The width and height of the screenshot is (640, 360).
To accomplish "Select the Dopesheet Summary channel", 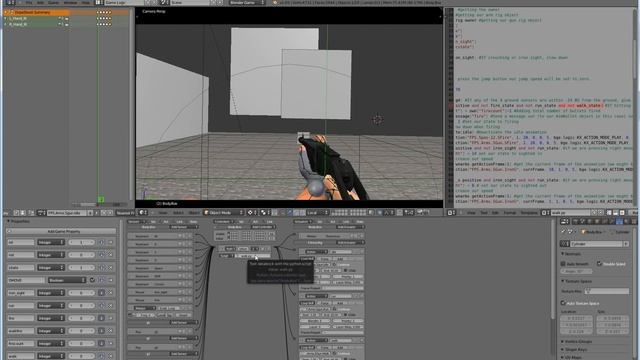I will (x=33, y=12).
